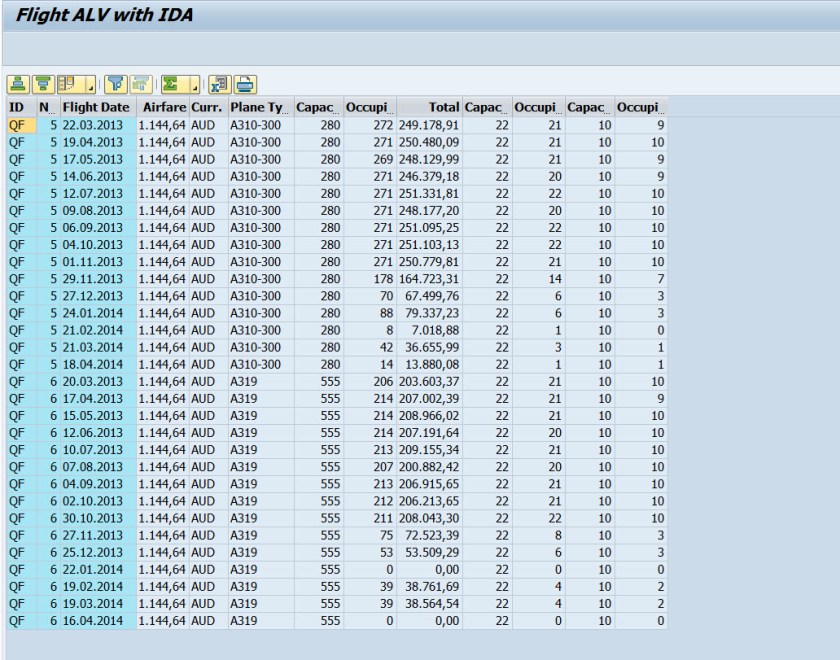Expand the dropdown arrow beside Group icon
Image resolution: width=840 pixels, height=660 pixels.
[89, 84]
